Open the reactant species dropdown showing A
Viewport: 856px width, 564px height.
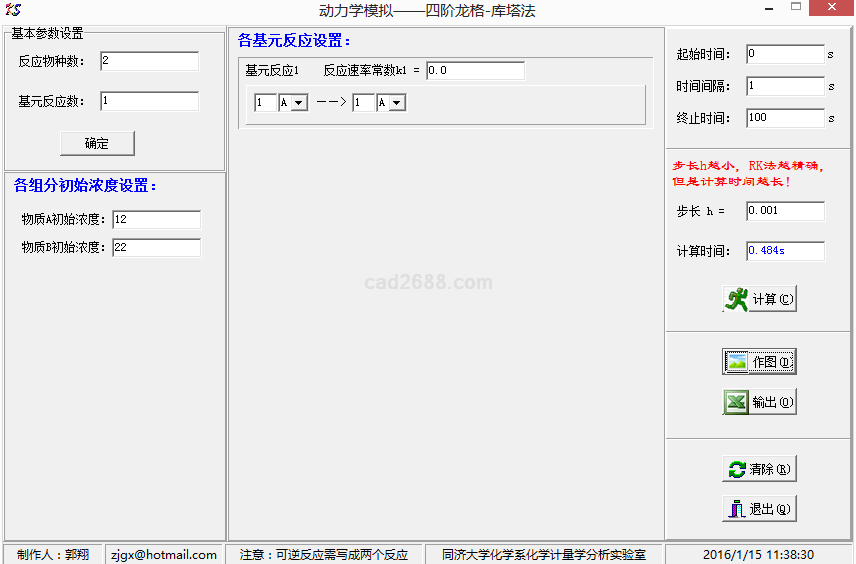[x=299, y=103]
